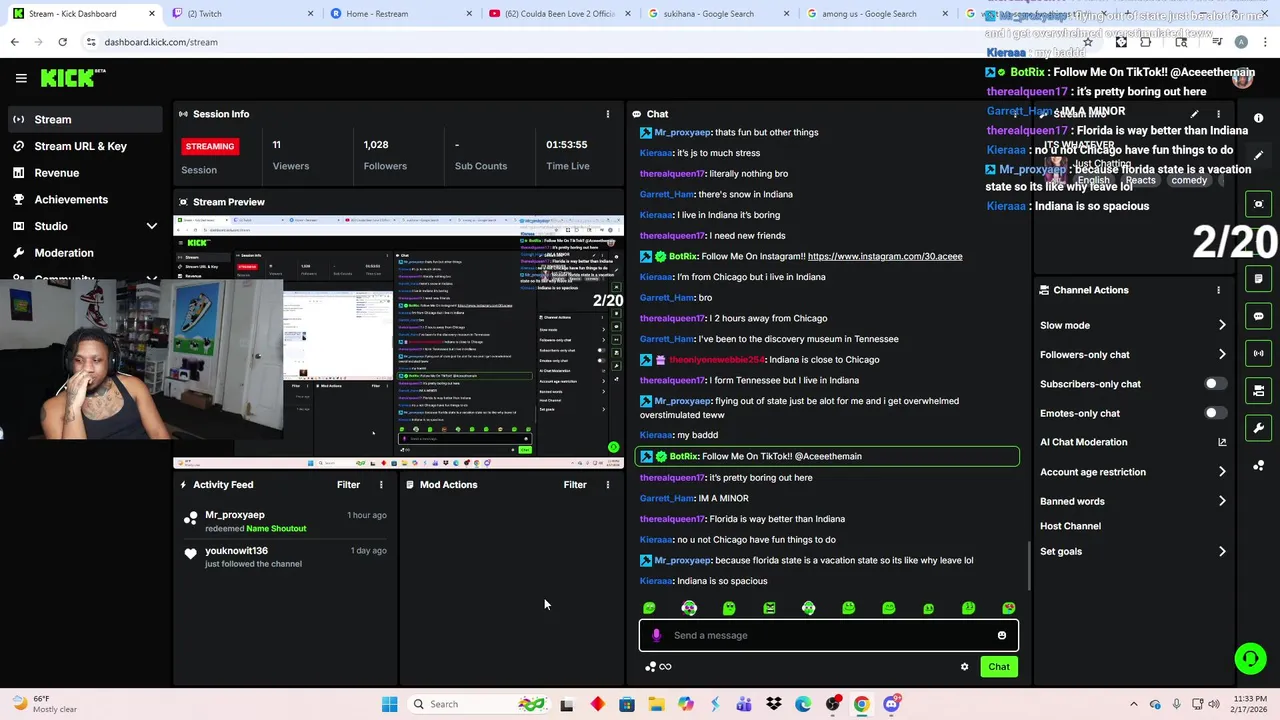Open Chrome from the Windows taskbar
This screenshot has width=1280, height=720.
pyautogui.click(x=861, y=704)
